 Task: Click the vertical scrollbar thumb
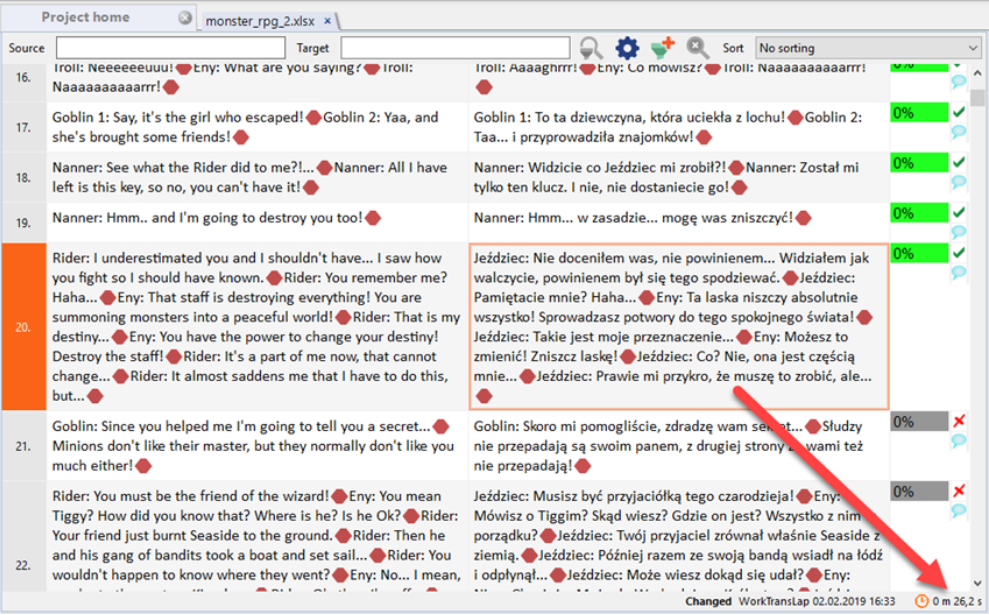pos(977,98)
